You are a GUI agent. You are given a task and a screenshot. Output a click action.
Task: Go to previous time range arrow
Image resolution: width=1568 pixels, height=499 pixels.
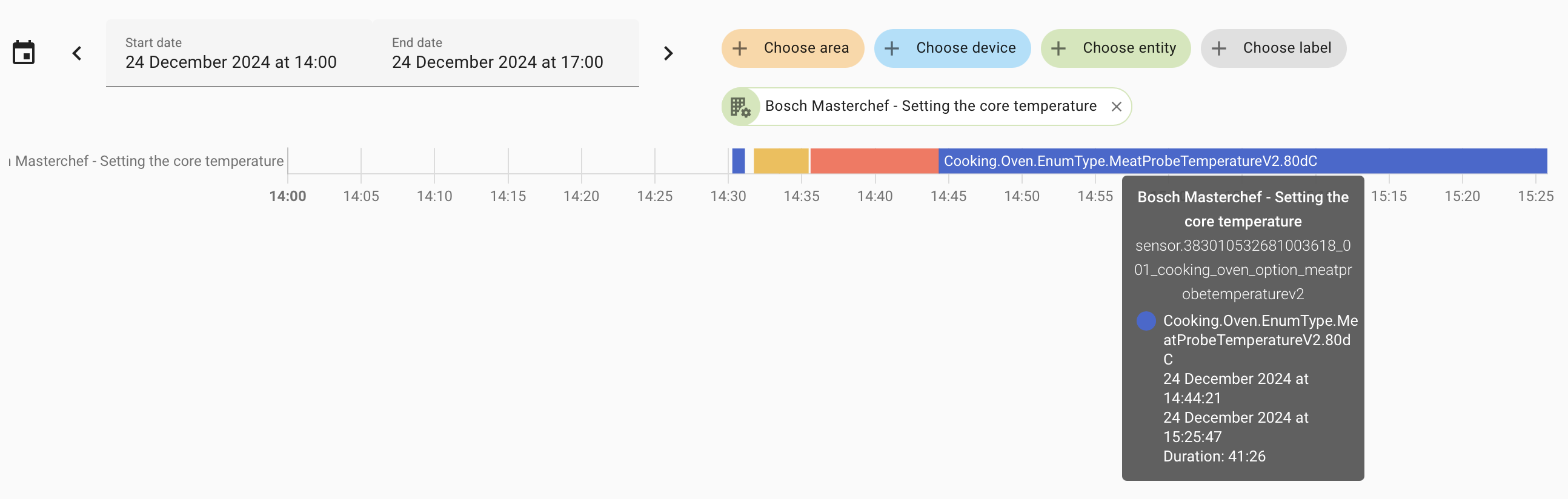click(x=77, y=53)
